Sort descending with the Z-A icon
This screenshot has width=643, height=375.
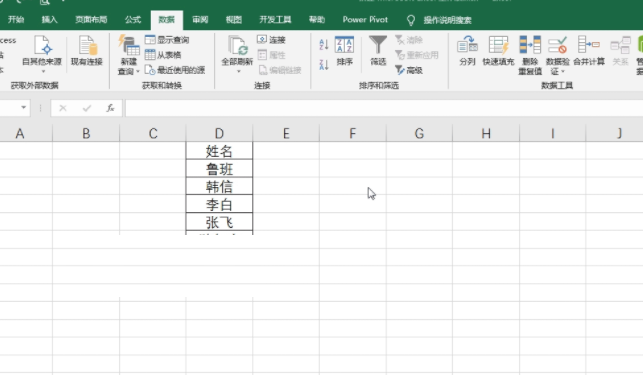pos(324,64)
